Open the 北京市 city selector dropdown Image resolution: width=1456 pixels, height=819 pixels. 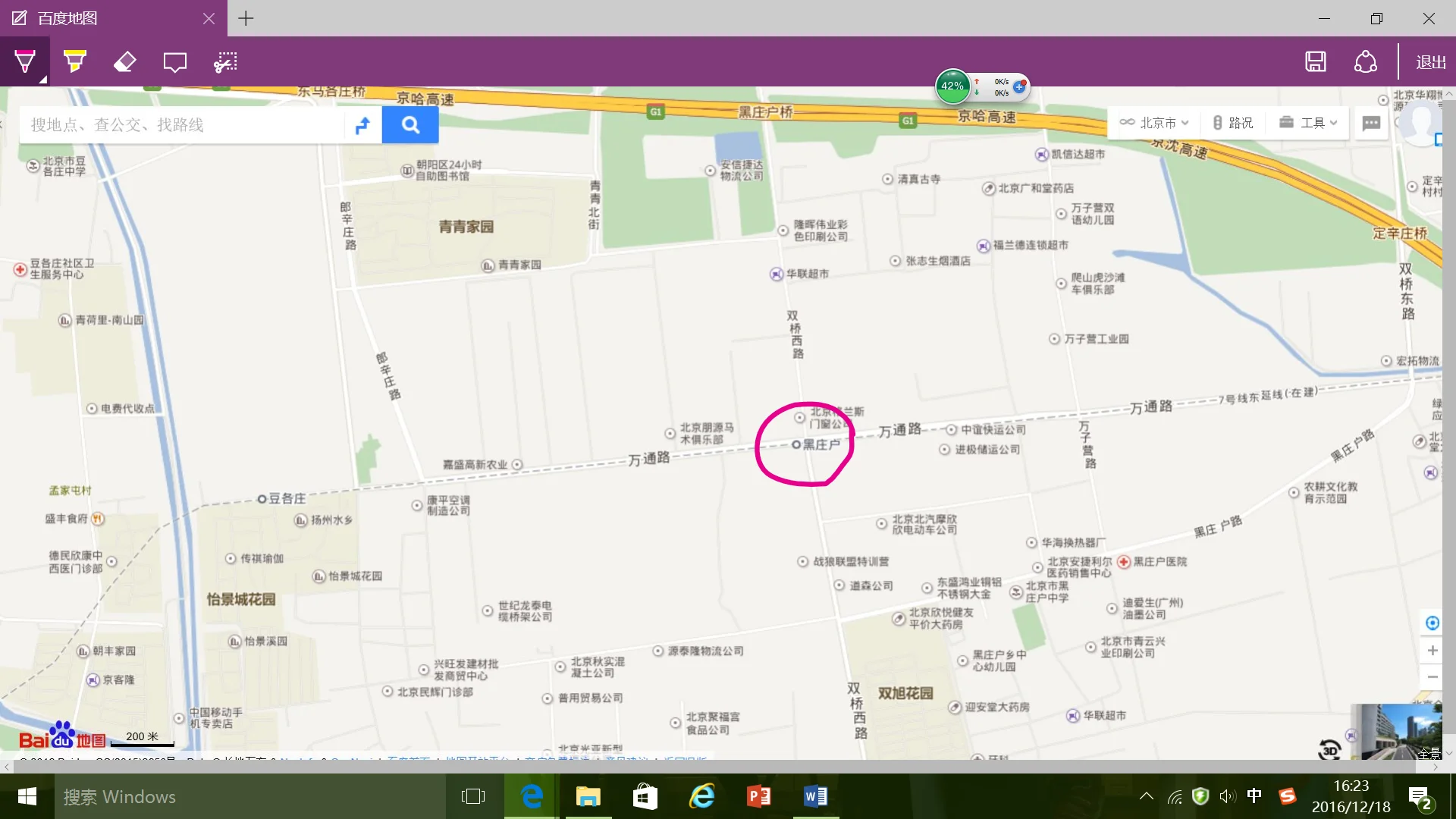[x=1154, y=122]
